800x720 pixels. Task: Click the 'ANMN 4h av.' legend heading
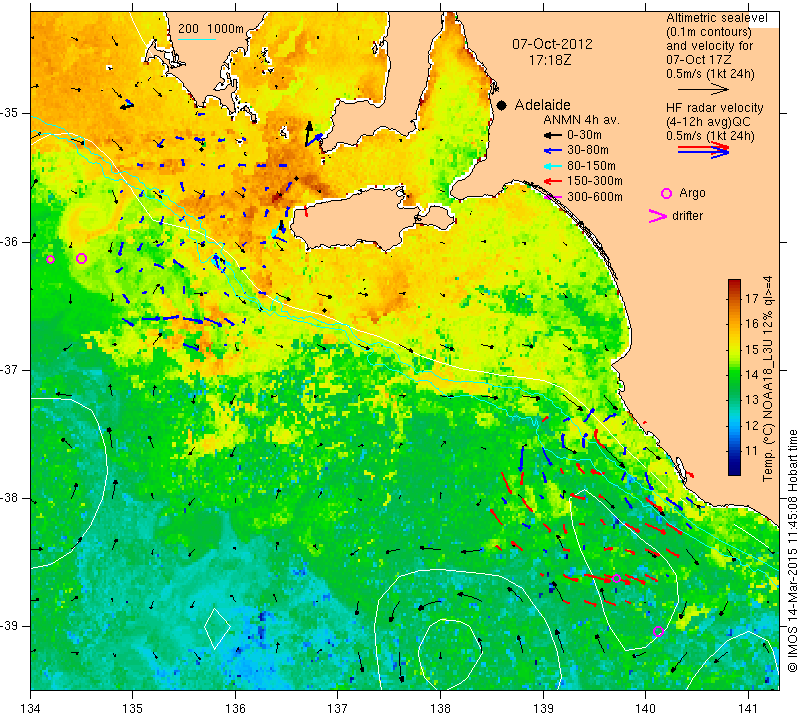581,120
